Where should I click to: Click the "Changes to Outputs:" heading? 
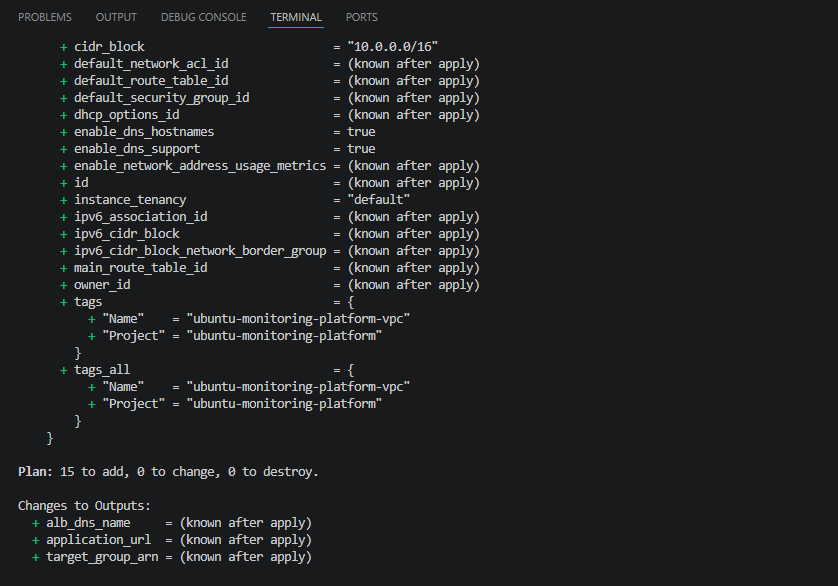(x=84, y=506)
